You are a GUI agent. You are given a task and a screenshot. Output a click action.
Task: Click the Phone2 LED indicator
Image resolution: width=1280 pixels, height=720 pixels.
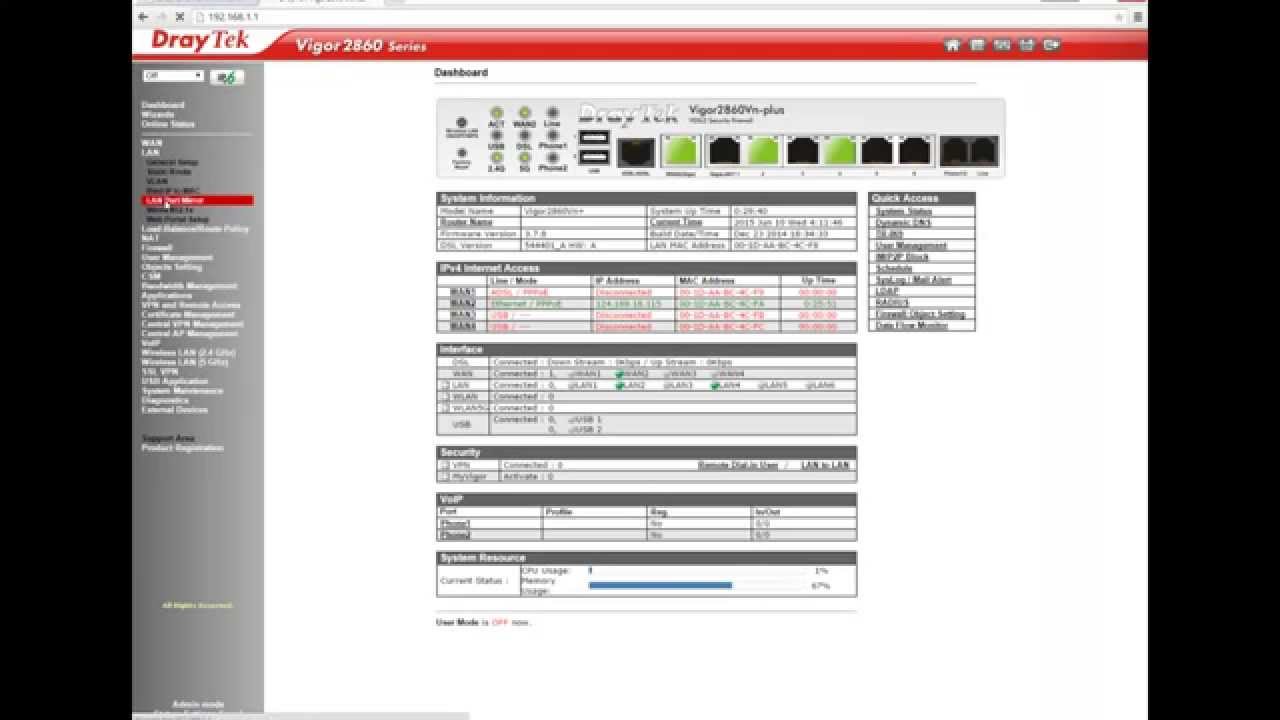tap(552, 157)
